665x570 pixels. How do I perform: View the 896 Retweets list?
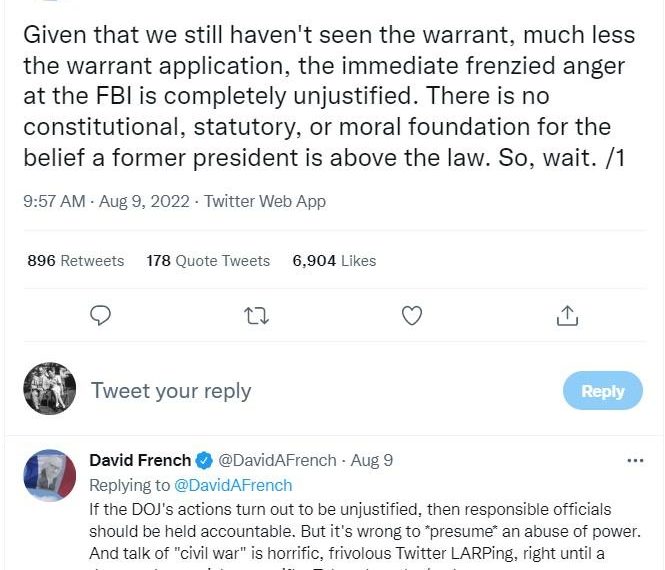tap(75, 260)
